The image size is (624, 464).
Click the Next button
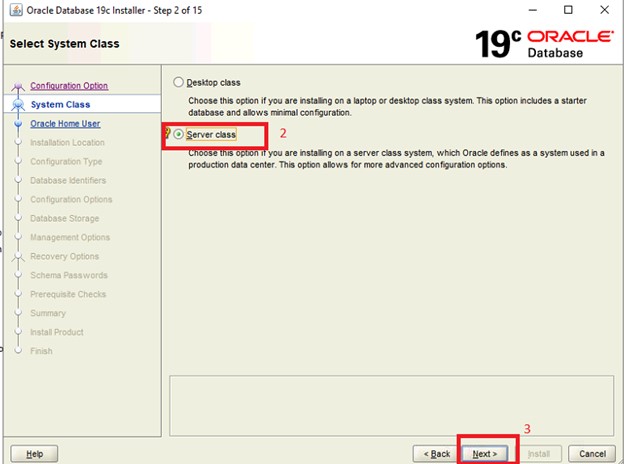(x=485, y=453)
